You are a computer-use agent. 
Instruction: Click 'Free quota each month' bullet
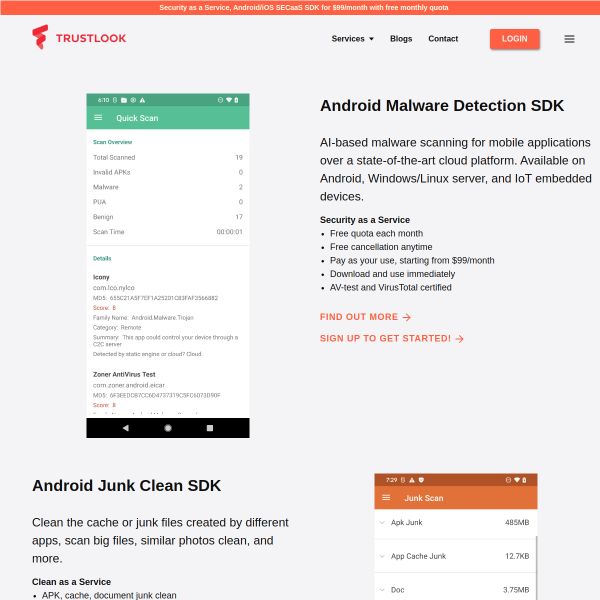point(377,233)
